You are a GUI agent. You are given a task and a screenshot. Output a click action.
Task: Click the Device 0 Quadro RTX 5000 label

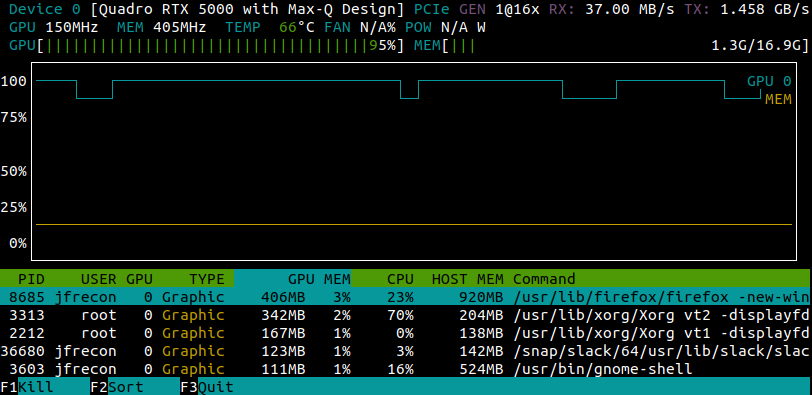click(207, 9)
